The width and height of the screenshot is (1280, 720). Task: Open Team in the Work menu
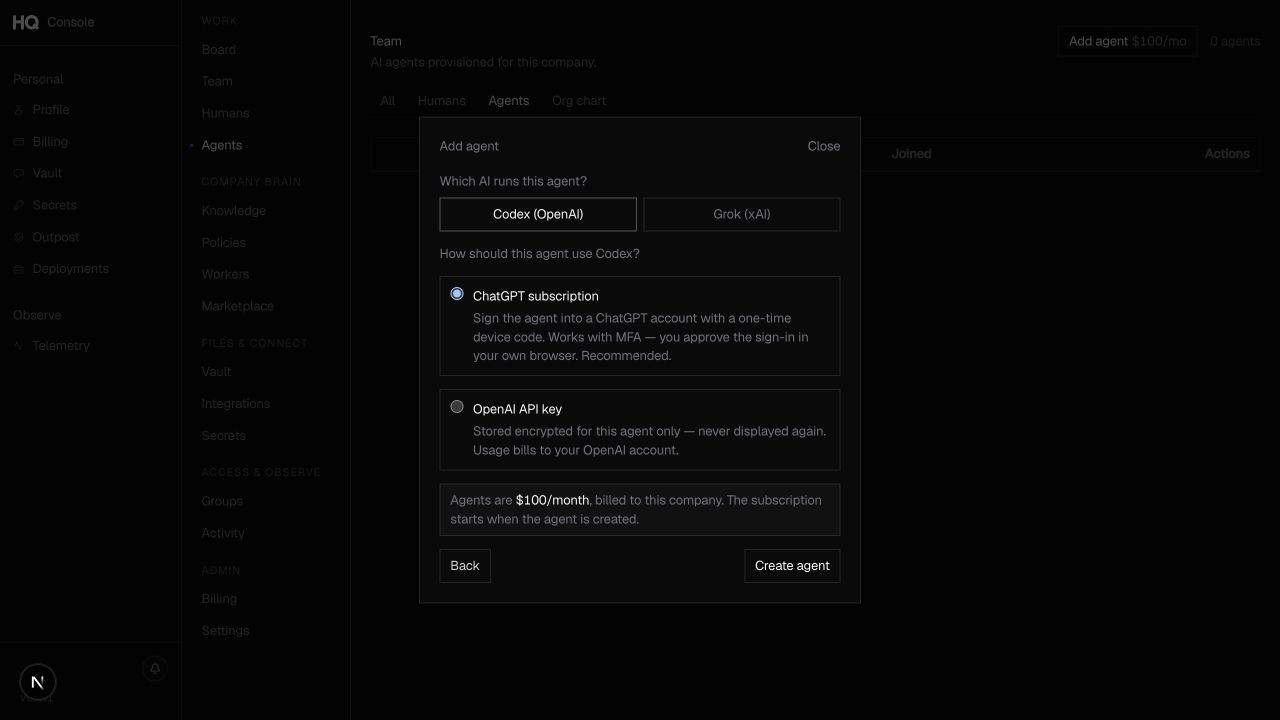click(217, 82)
